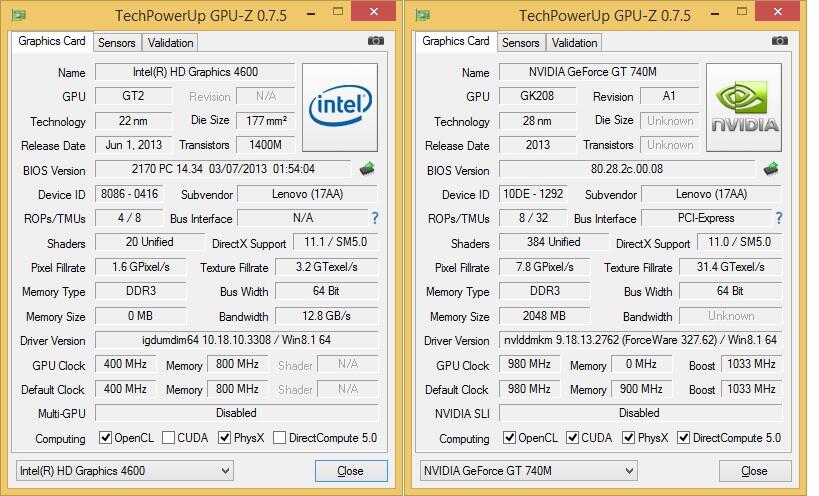Switch to Validation tab in Intel window
This screenshot has height=496, width=819.
tap(170, 43)
